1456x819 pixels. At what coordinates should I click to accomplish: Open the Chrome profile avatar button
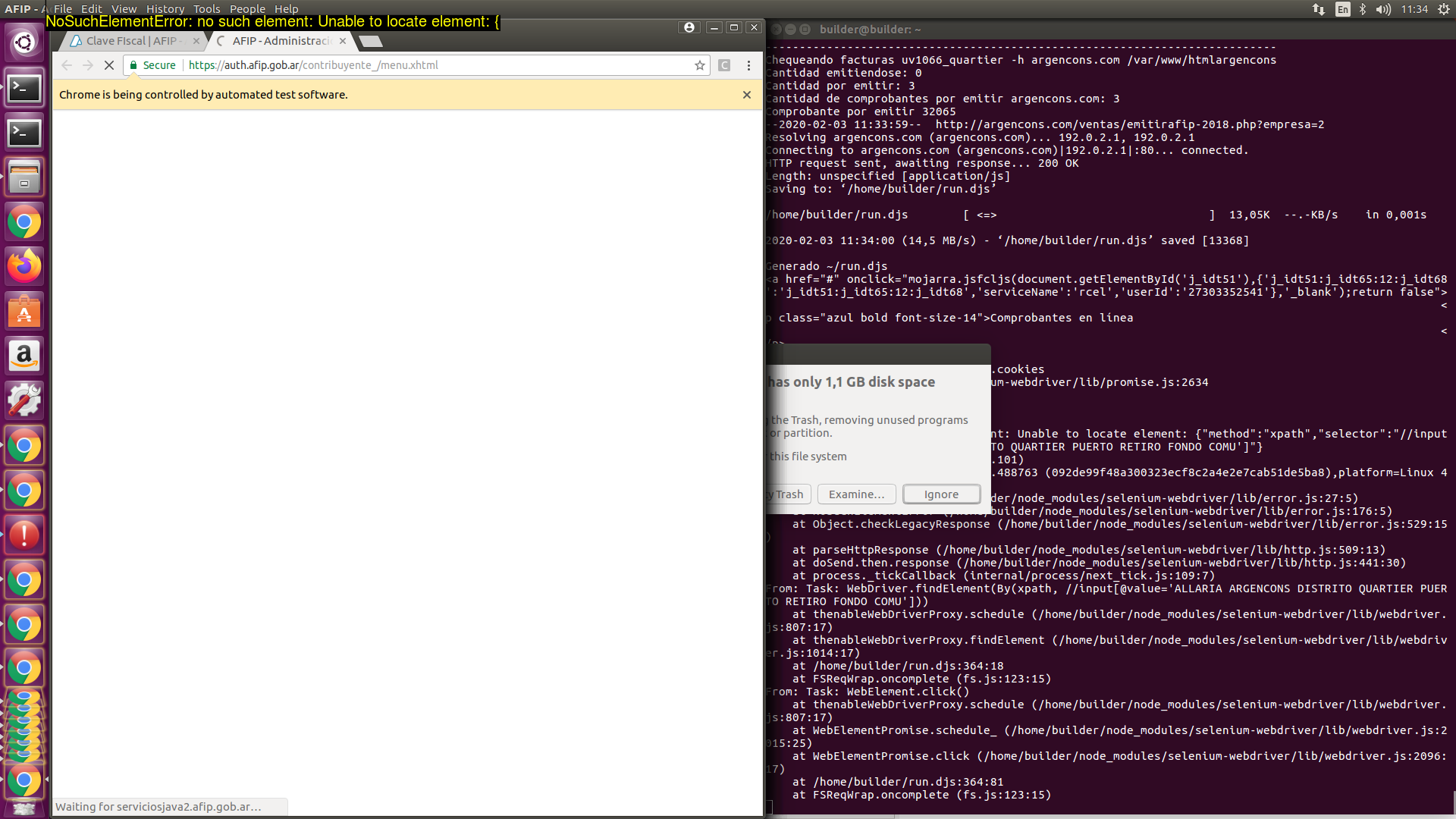tap(689, 27)
